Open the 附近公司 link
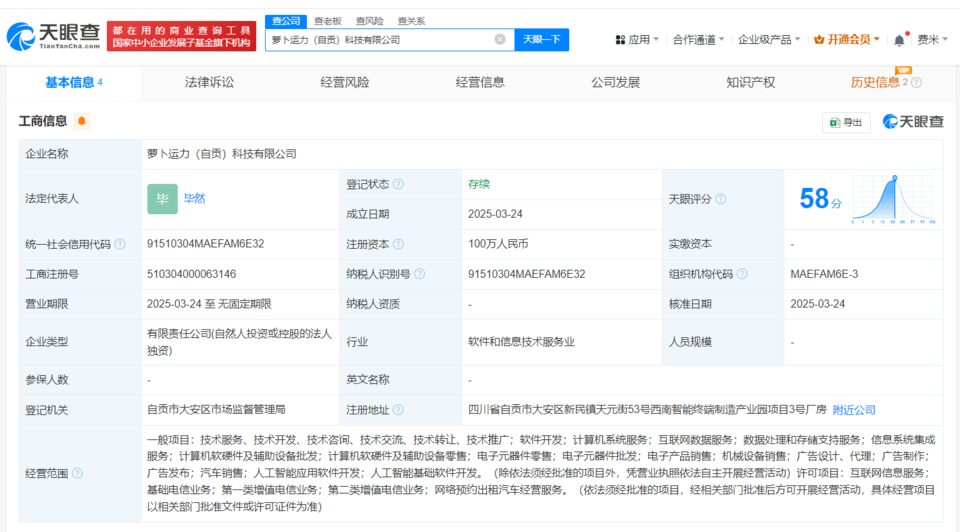The height and width of the screenshot is (532, 960). click(854, 410)
